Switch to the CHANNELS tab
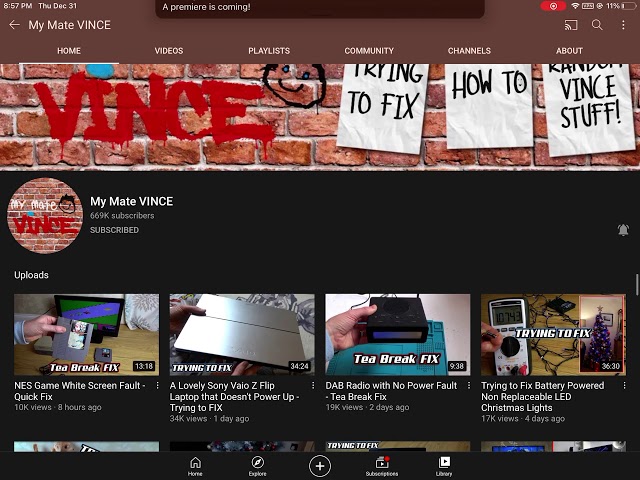The width and height of the screenshot is (640, 480). pos(469,51)
